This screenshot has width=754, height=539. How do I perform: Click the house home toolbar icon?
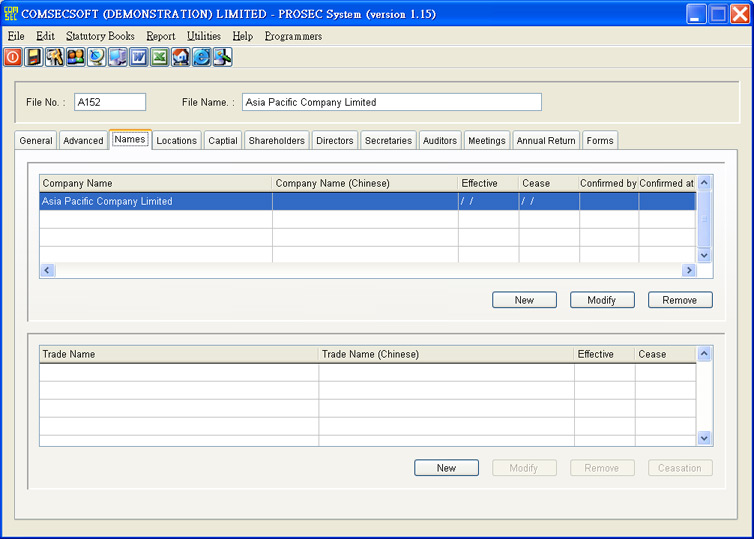(x=181, y=57)
